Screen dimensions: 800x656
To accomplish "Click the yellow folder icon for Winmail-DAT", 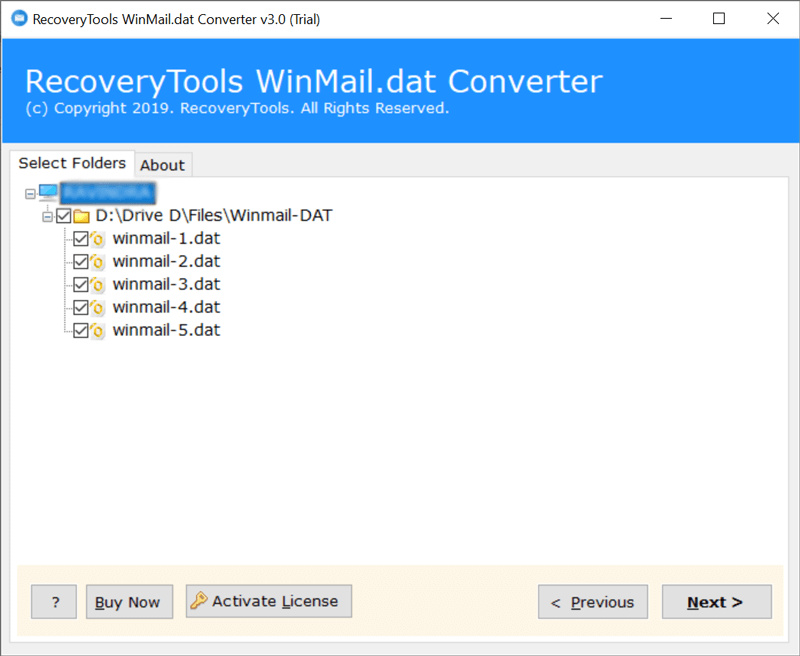I will point(82,216).
